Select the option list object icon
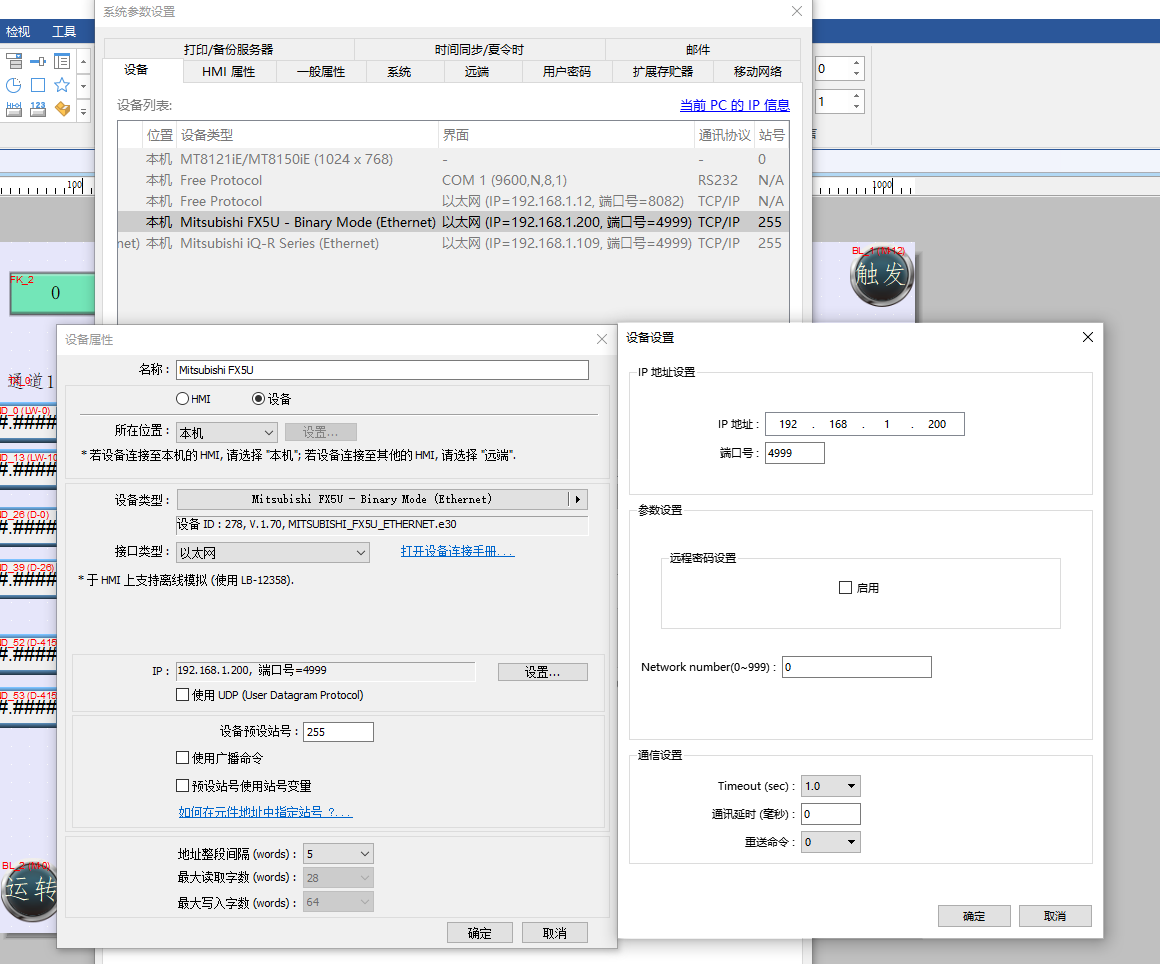This screenshot has height=964, width=1160. 14,61
